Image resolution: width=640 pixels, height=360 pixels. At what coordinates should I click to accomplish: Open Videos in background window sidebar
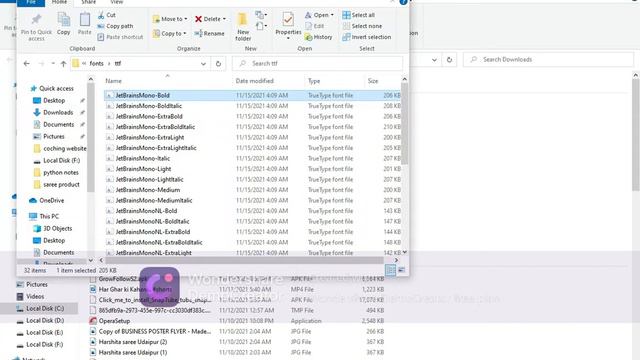pos(30,297)
